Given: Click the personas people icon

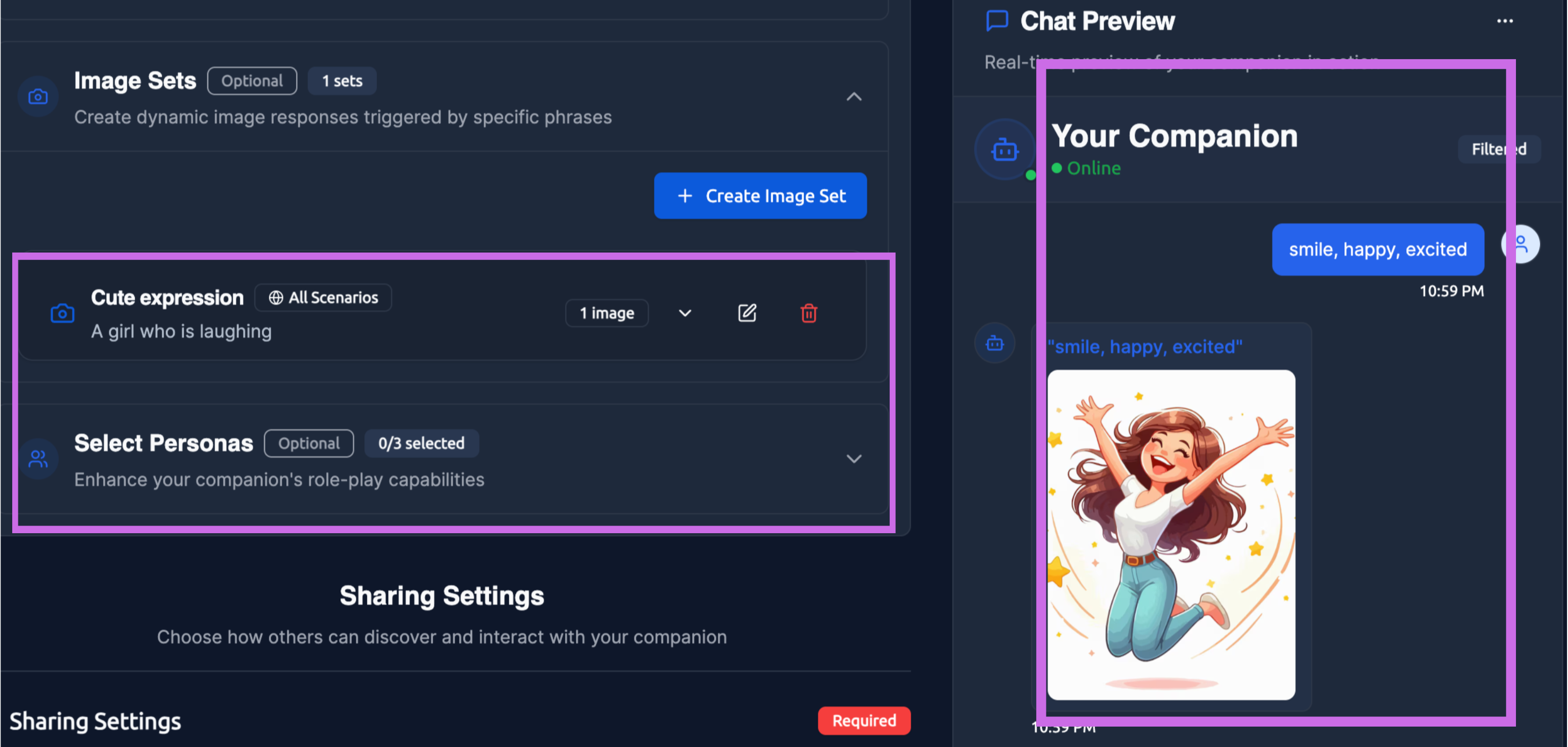Looking at the screenshot, I should pyautogui.click(x=38, y=458).
